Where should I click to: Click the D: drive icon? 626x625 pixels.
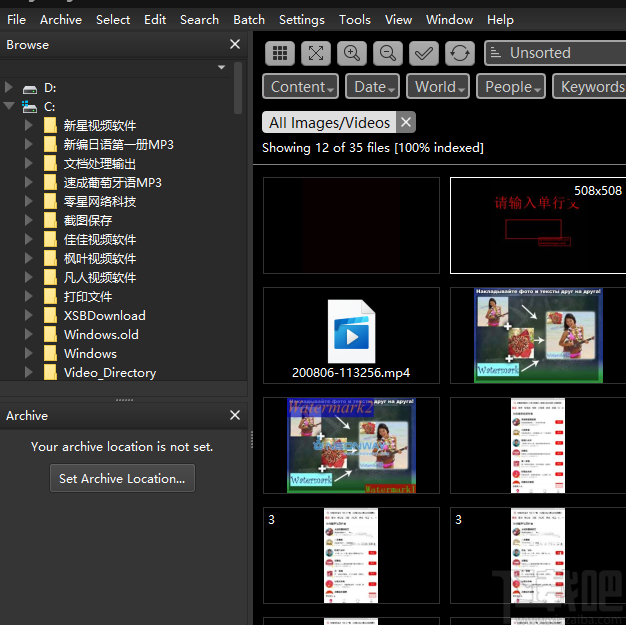(x=30, y=88)
